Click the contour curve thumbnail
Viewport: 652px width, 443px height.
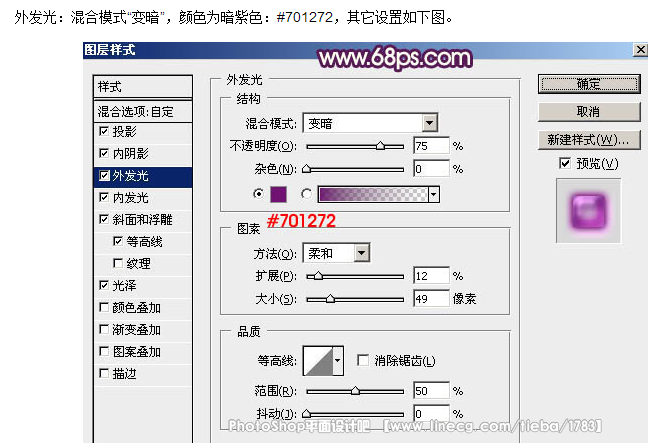(x=318, y=361)
